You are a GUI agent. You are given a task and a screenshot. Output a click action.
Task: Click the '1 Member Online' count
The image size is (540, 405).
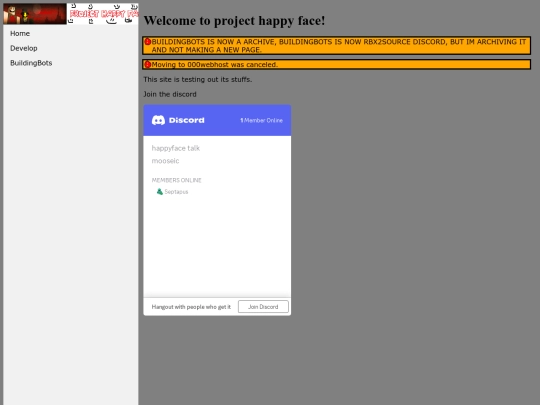(261, 120)
